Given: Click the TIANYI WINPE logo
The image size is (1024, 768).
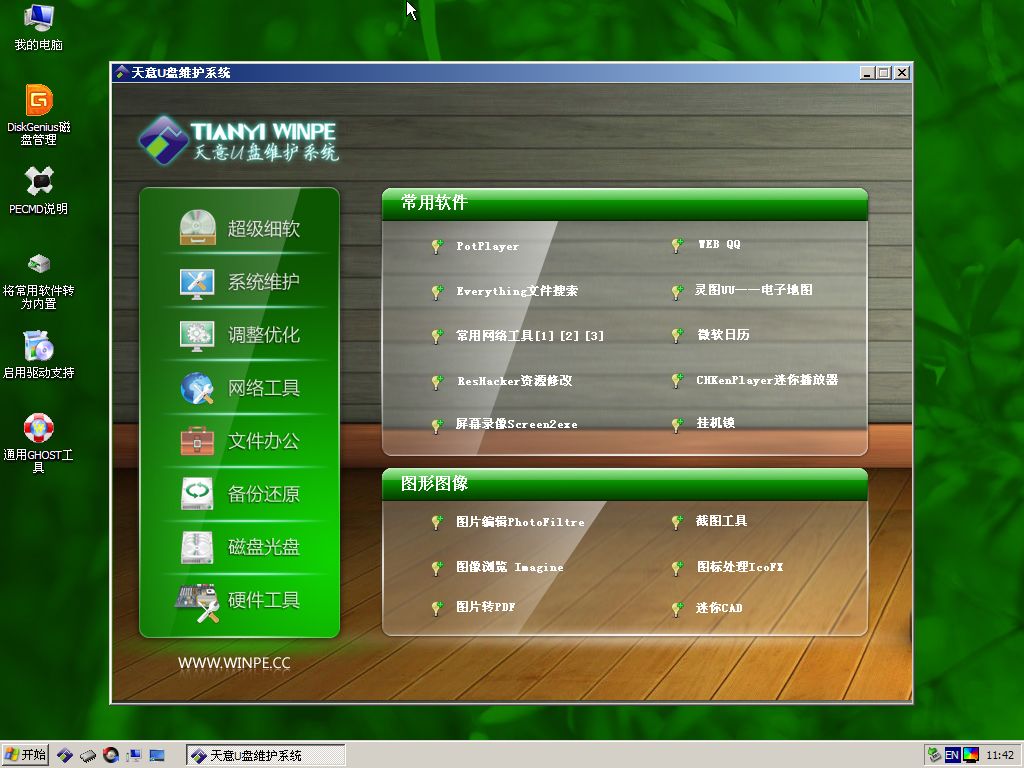Looking at the screenshot, I should tap(238, 140).
